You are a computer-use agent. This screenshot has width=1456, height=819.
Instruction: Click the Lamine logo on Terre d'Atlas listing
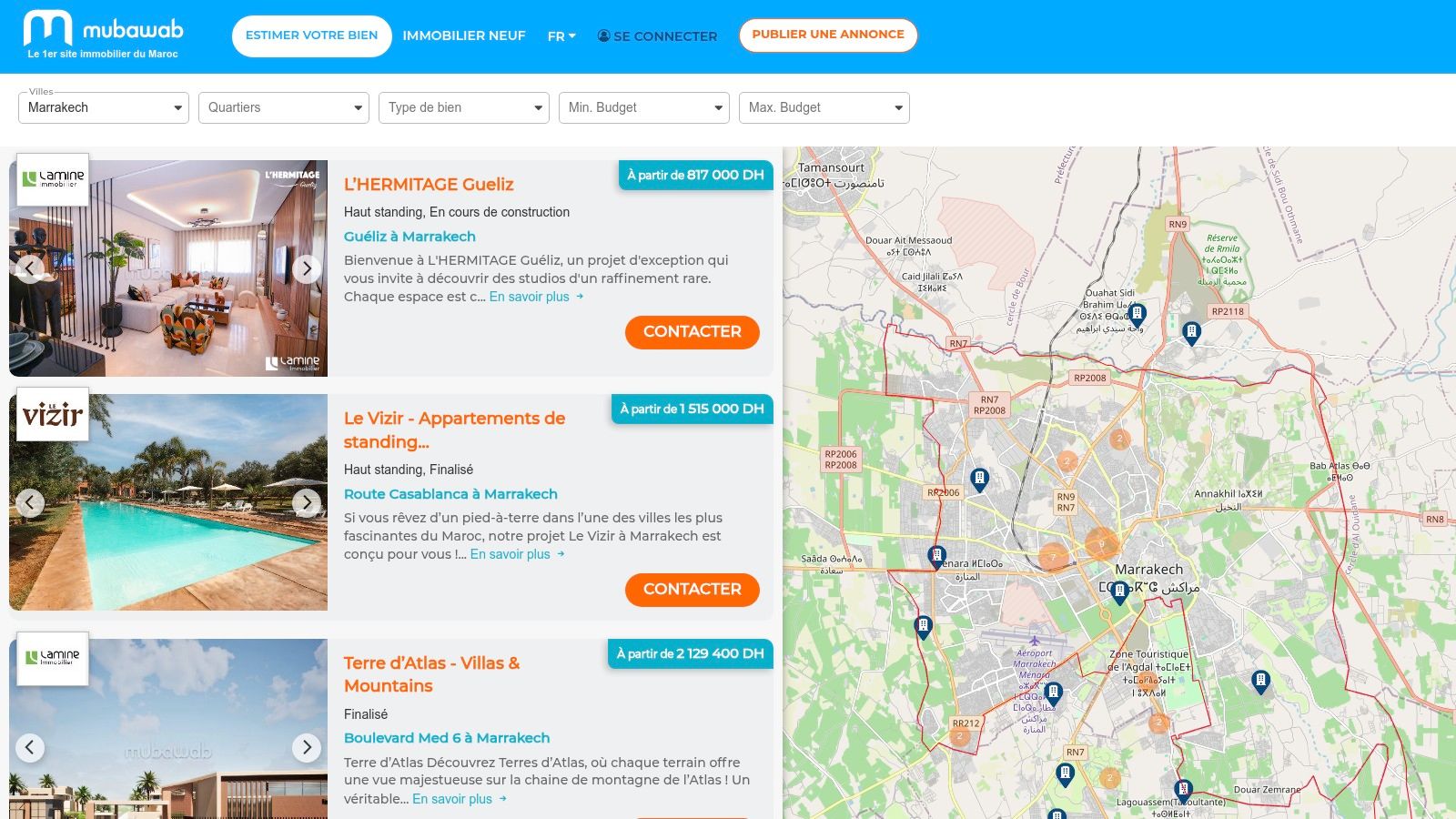[x=53, y=658]
